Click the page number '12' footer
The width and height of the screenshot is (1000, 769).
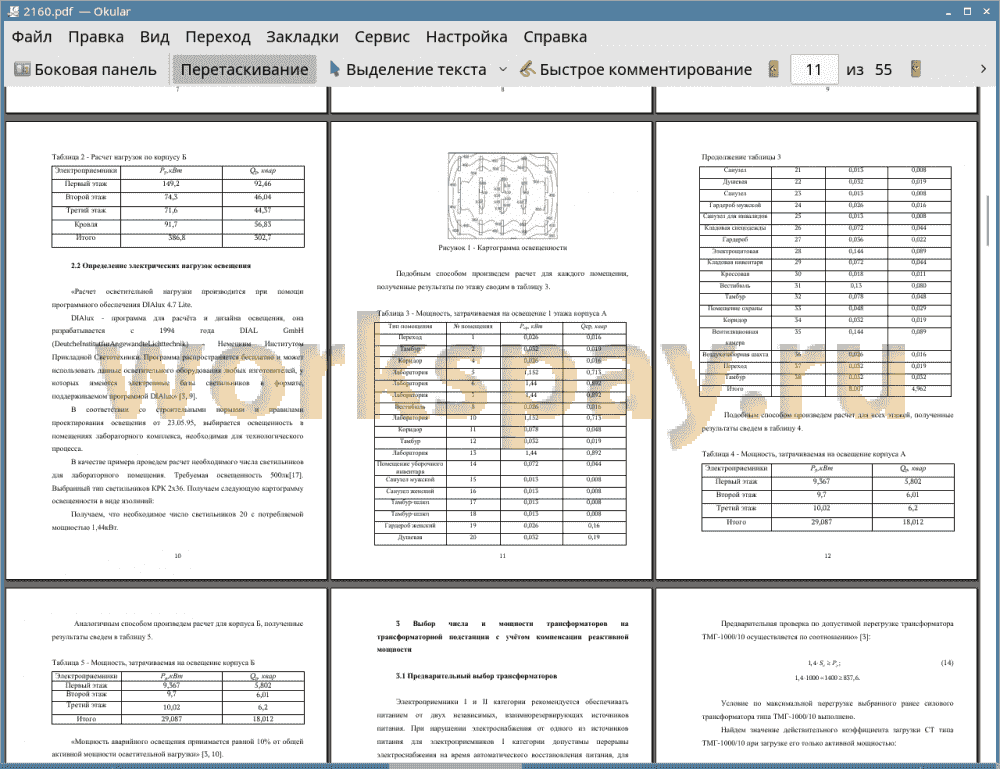pos(828,556)
